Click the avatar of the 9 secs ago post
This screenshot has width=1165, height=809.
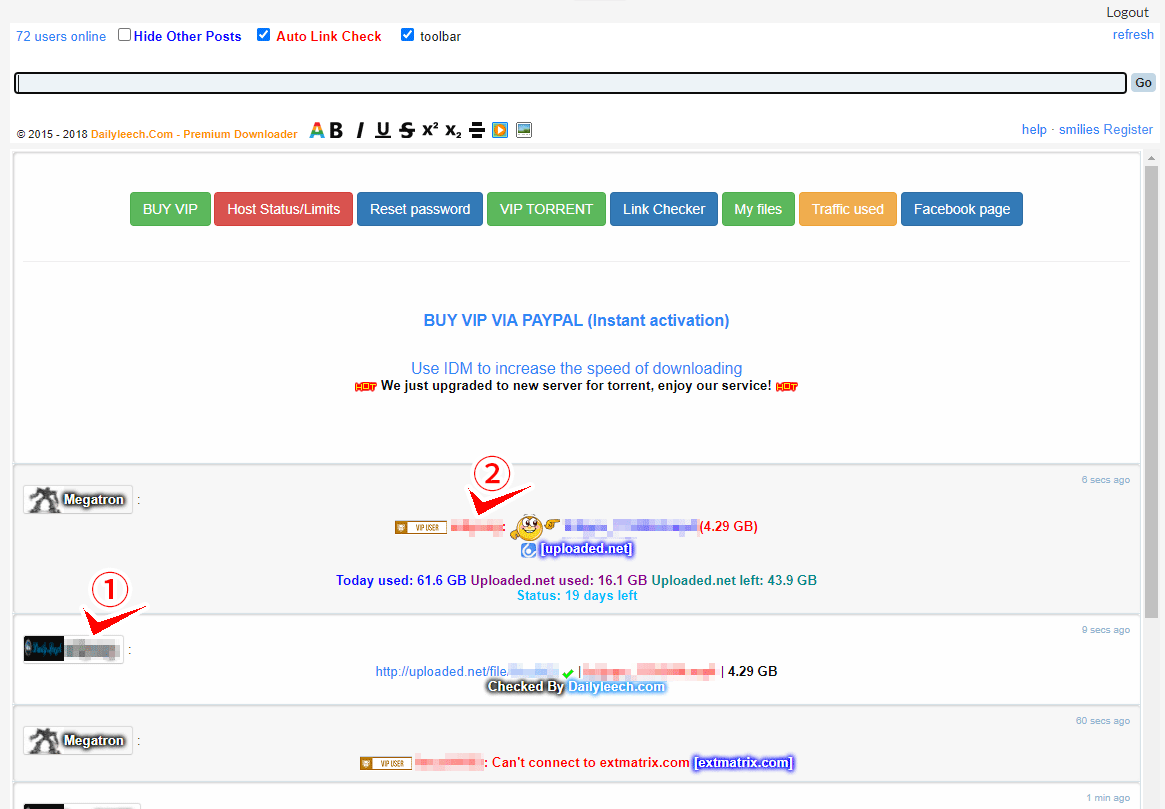[x=44, y=649]
